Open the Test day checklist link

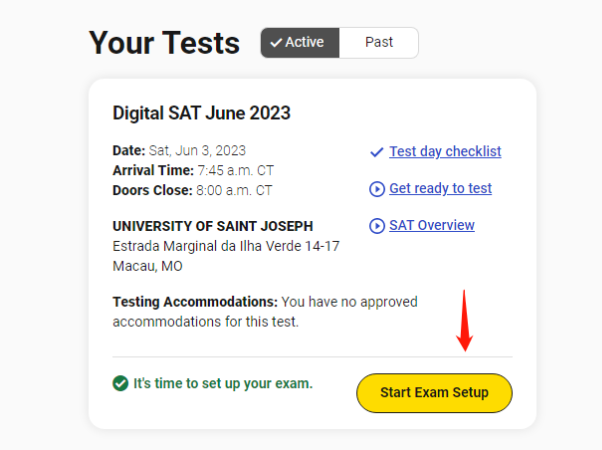[445, 152]
